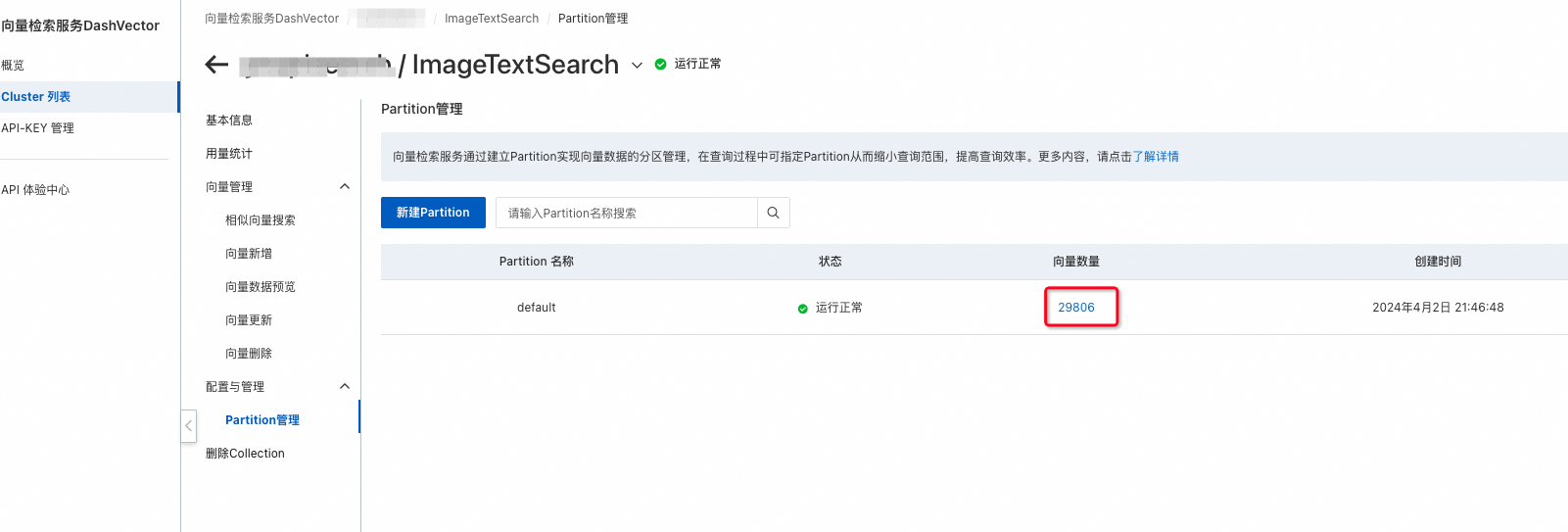Click green running status icon in header
Viewport: 1568px width, 532px height.
pos(660,65)
